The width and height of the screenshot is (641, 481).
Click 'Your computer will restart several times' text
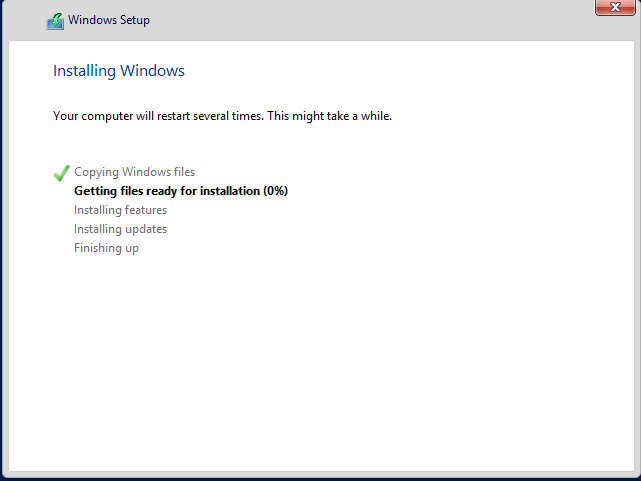pos(158,116)
